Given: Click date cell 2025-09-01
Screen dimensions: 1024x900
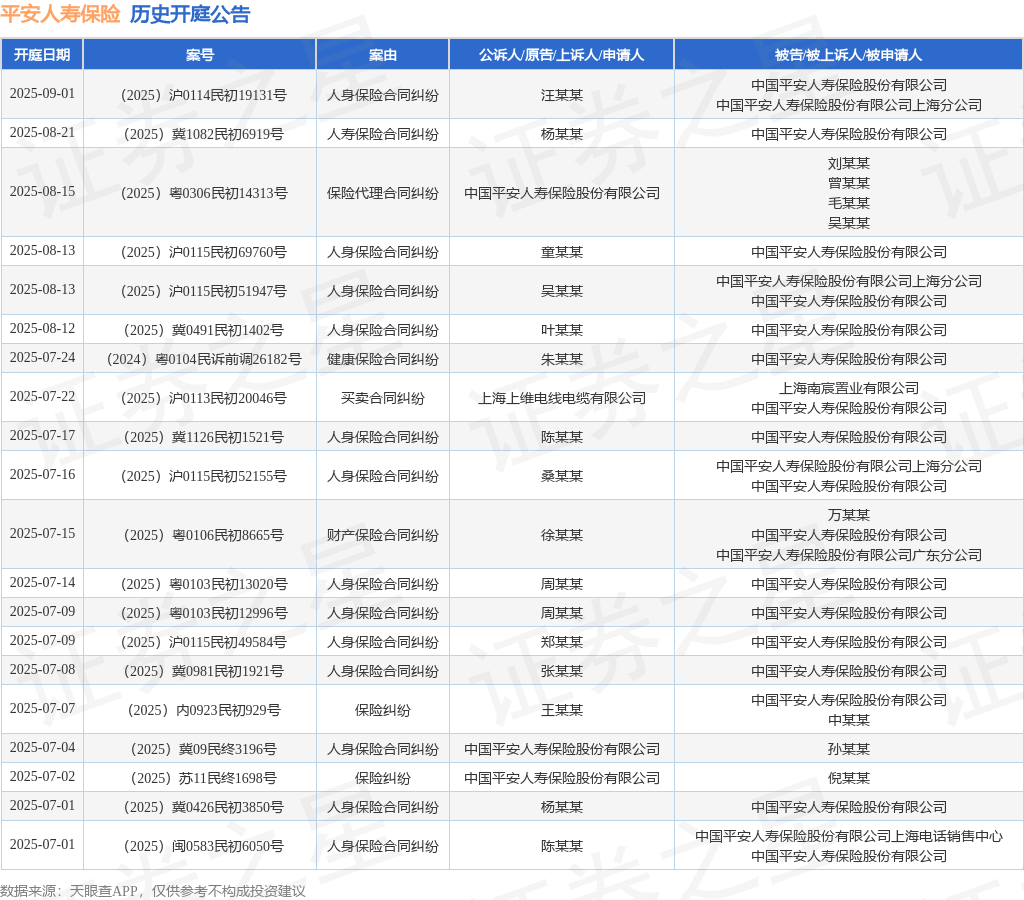Looking at the screenshot, I should [42, 93].
